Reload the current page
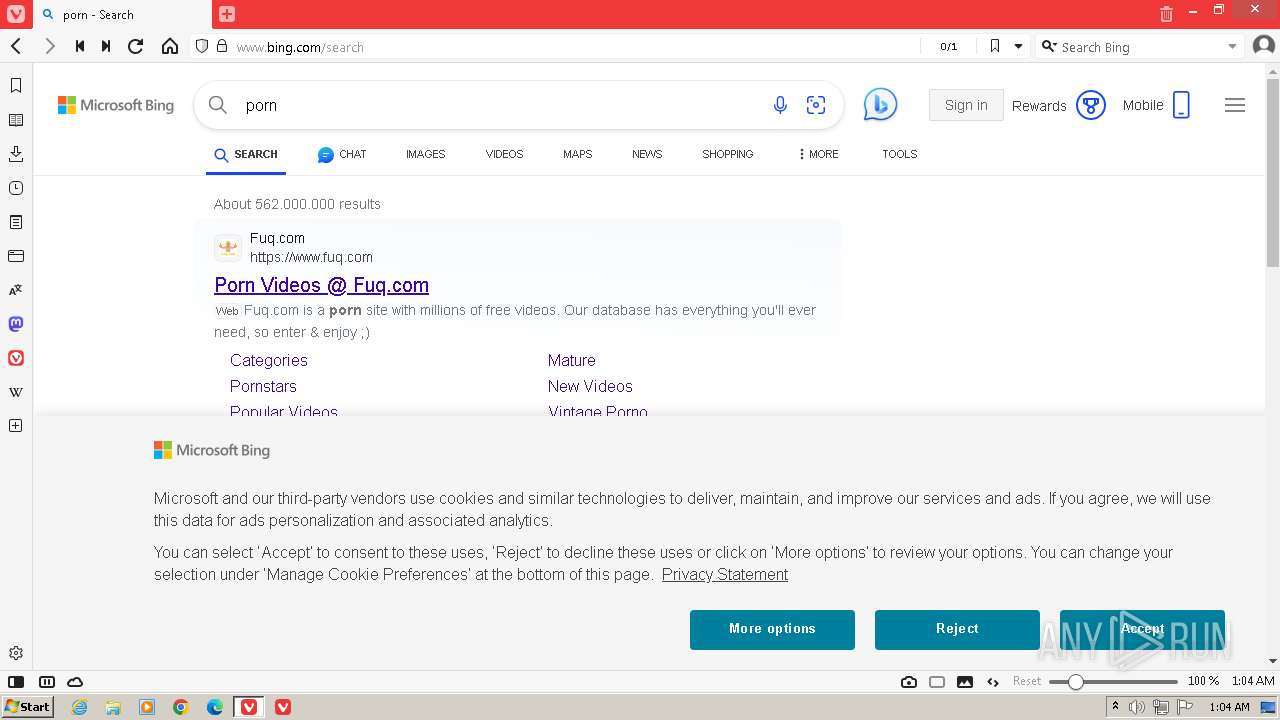 136,46
